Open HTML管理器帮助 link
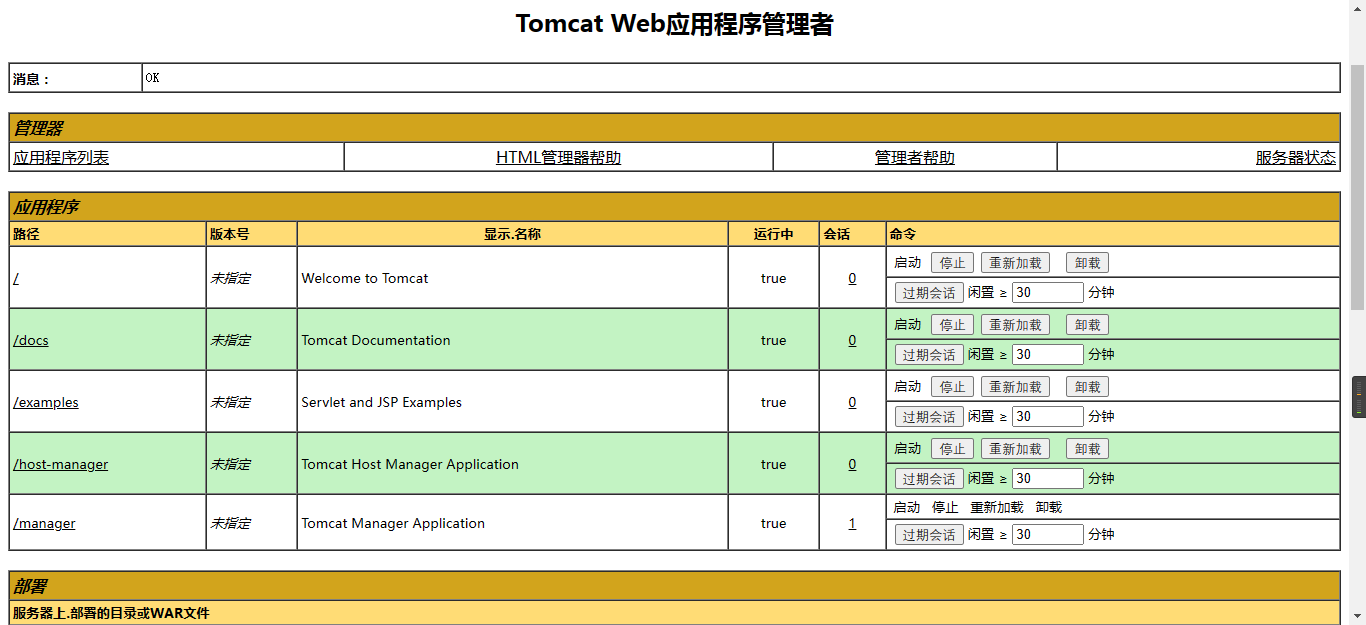 click(558, 158)
